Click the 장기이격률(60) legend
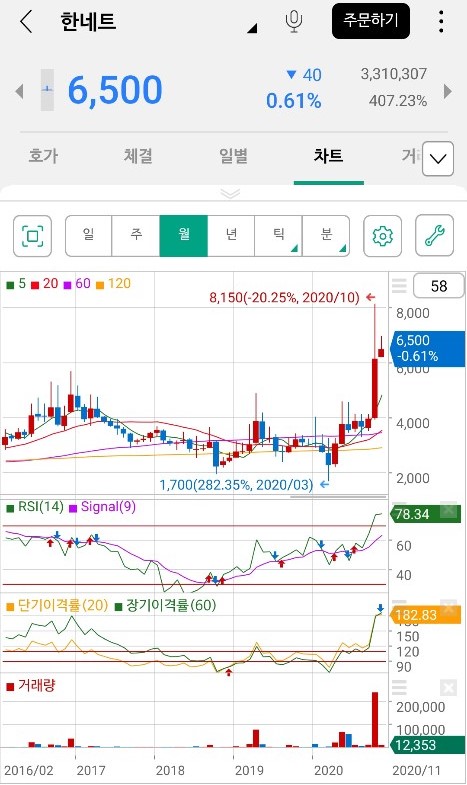The height and width of the screenshot is (785, 467). pyautogui.click(x=166, y=606)
